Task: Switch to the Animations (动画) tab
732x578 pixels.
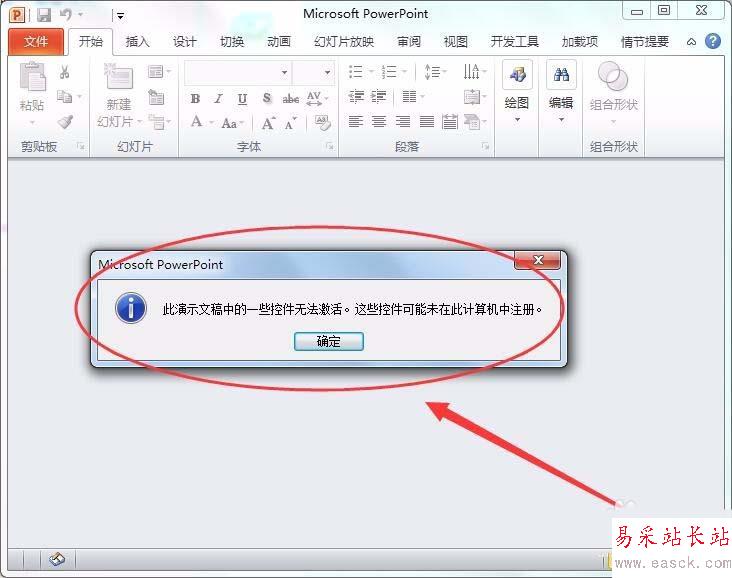Action: 279,42
